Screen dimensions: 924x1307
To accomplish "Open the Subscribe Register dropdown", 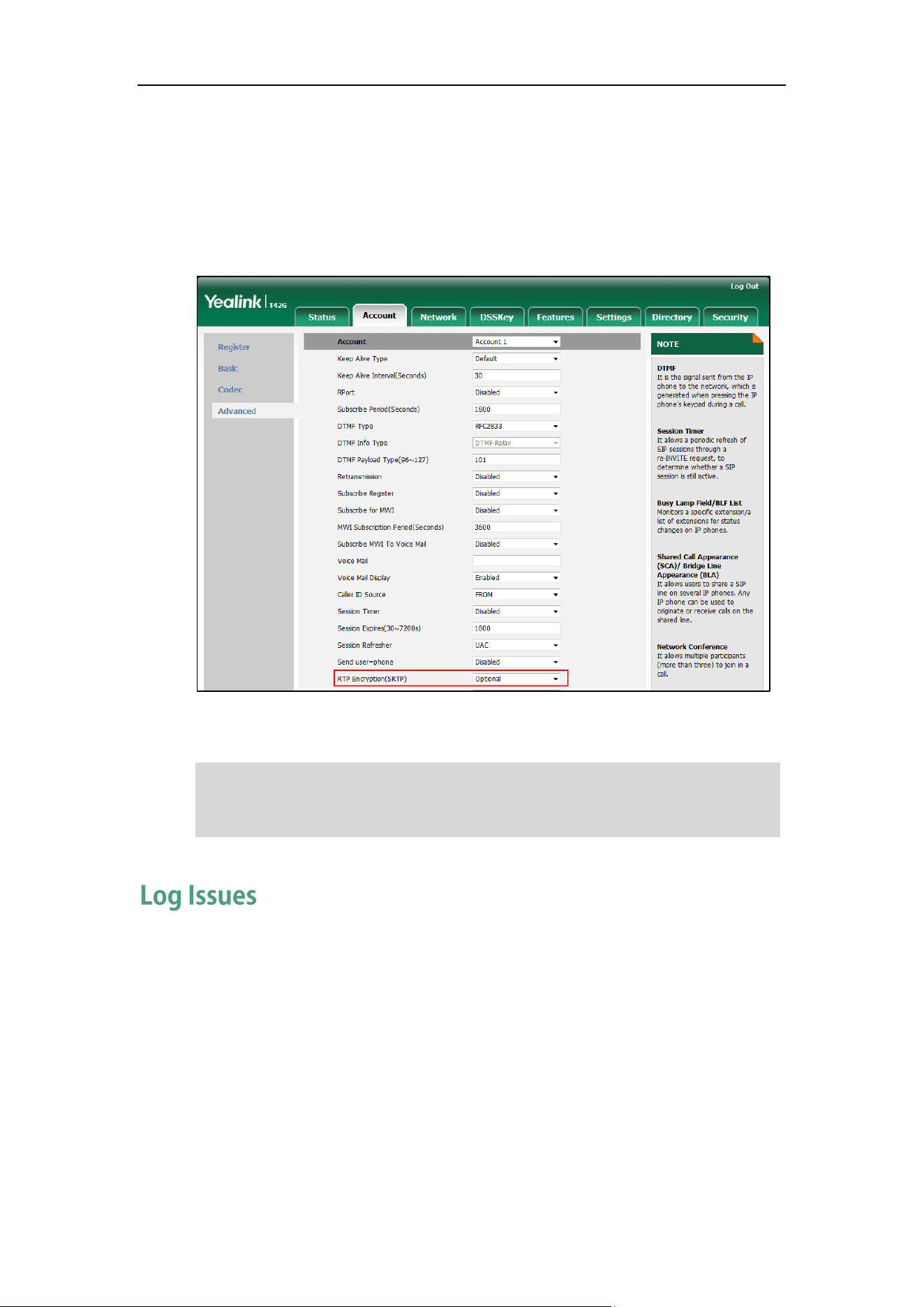I will coord(516,493).
